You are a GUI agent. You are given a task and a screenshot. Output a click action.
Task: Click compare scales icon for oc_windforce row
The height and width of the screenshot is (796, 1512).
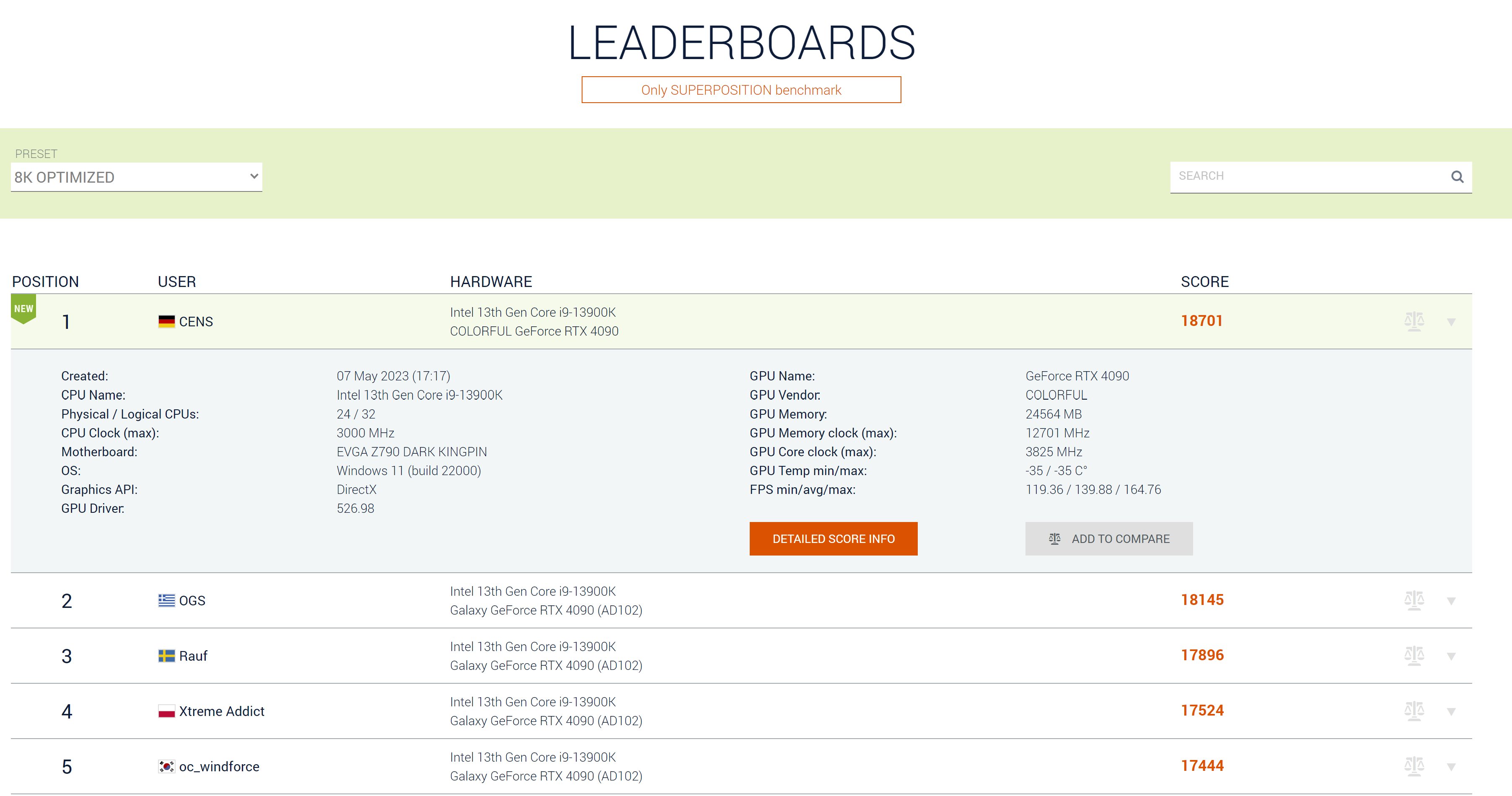[x=1414, y=766]
